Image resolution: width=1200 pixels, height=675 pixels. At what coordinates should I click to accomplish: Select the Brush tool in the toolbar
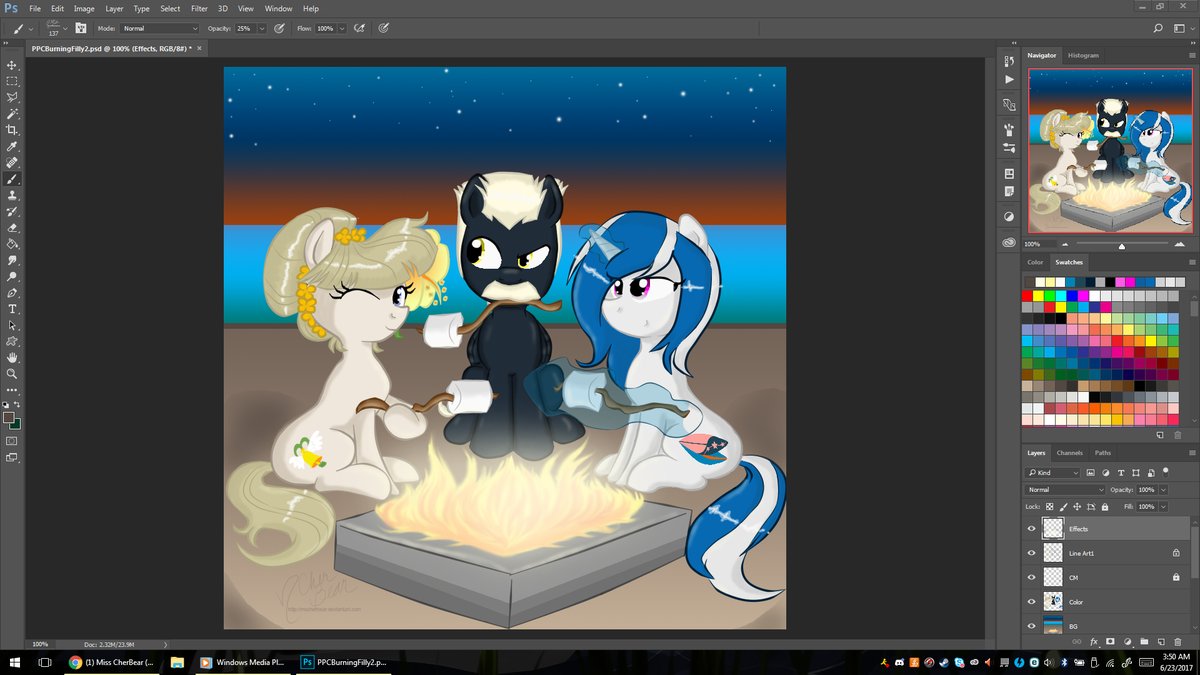(12, 179)
